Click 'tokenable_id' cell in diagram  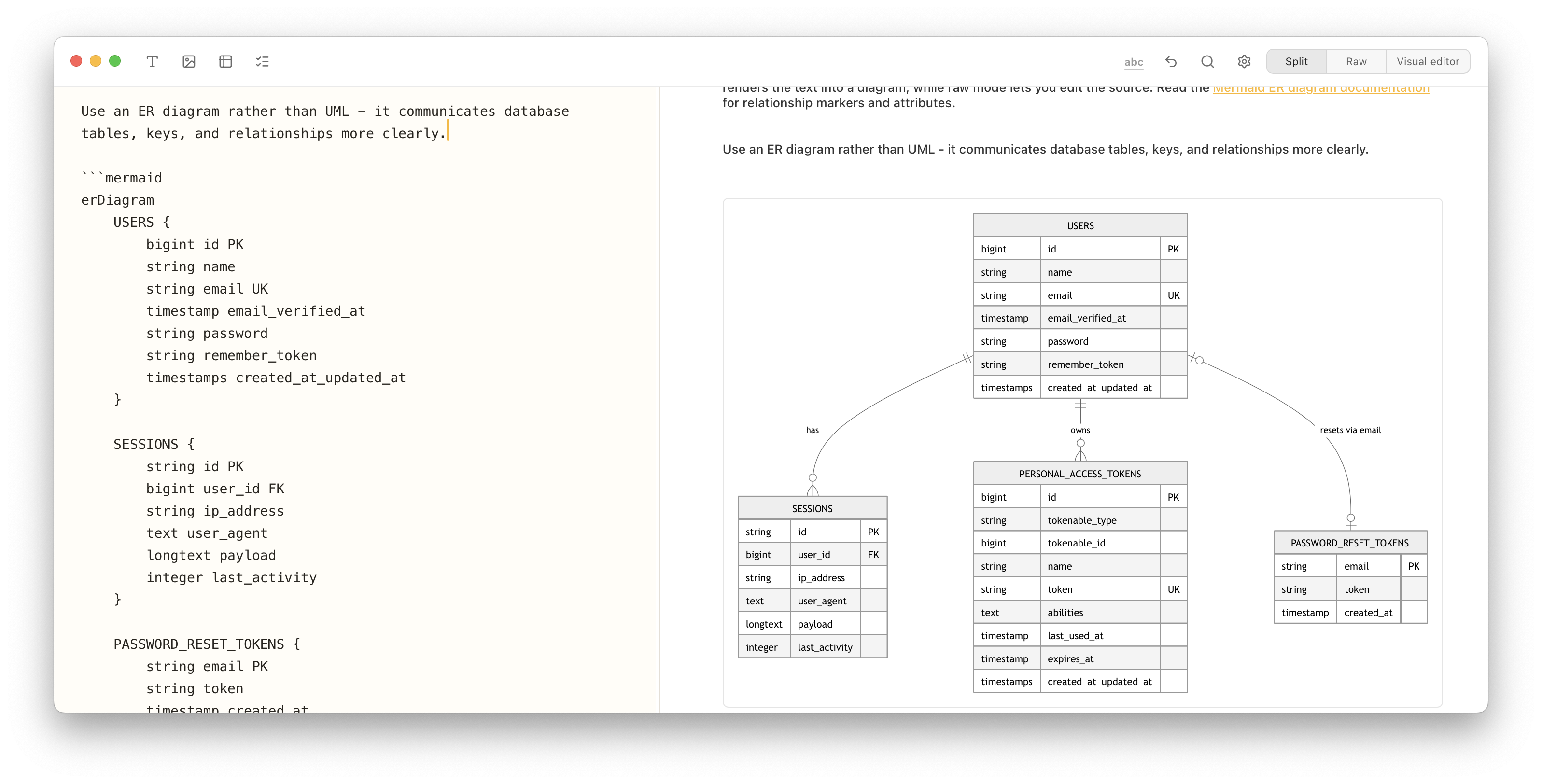(1100, 543)
